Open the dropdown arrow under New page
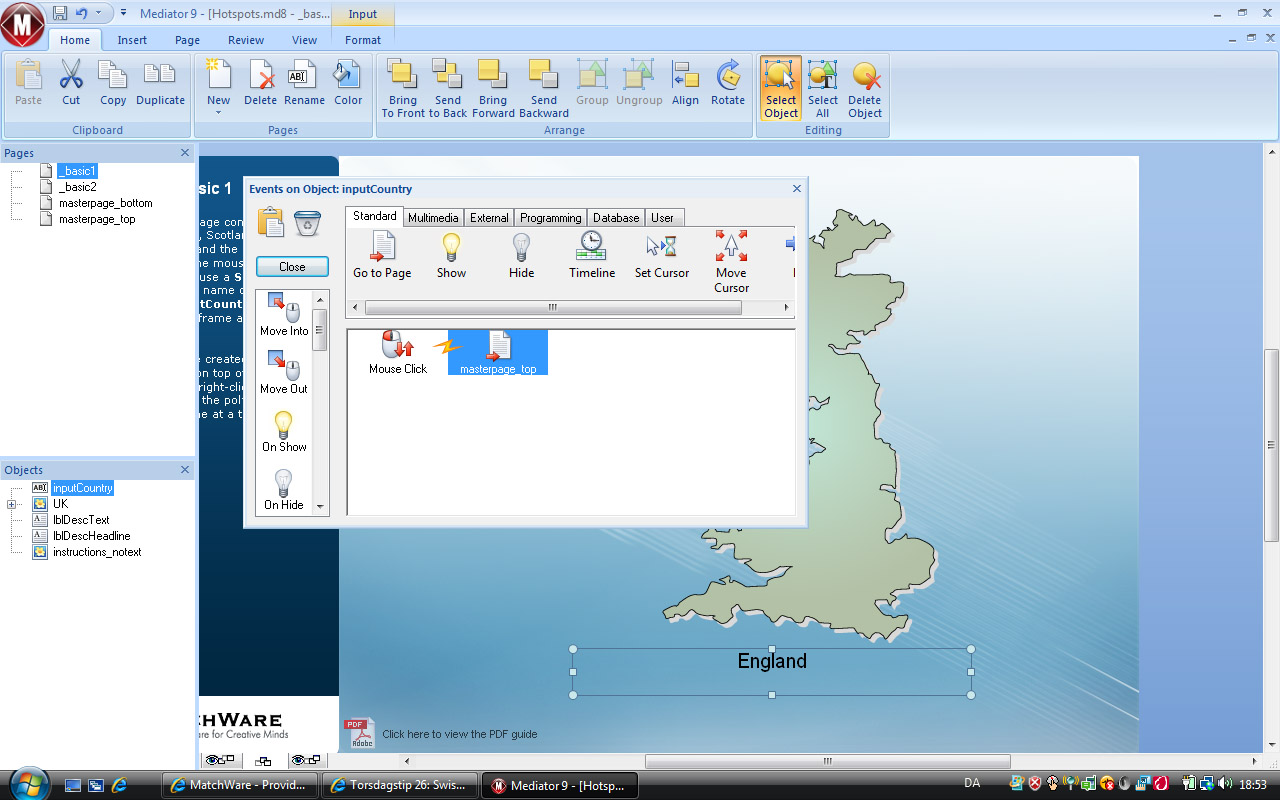 218,113
